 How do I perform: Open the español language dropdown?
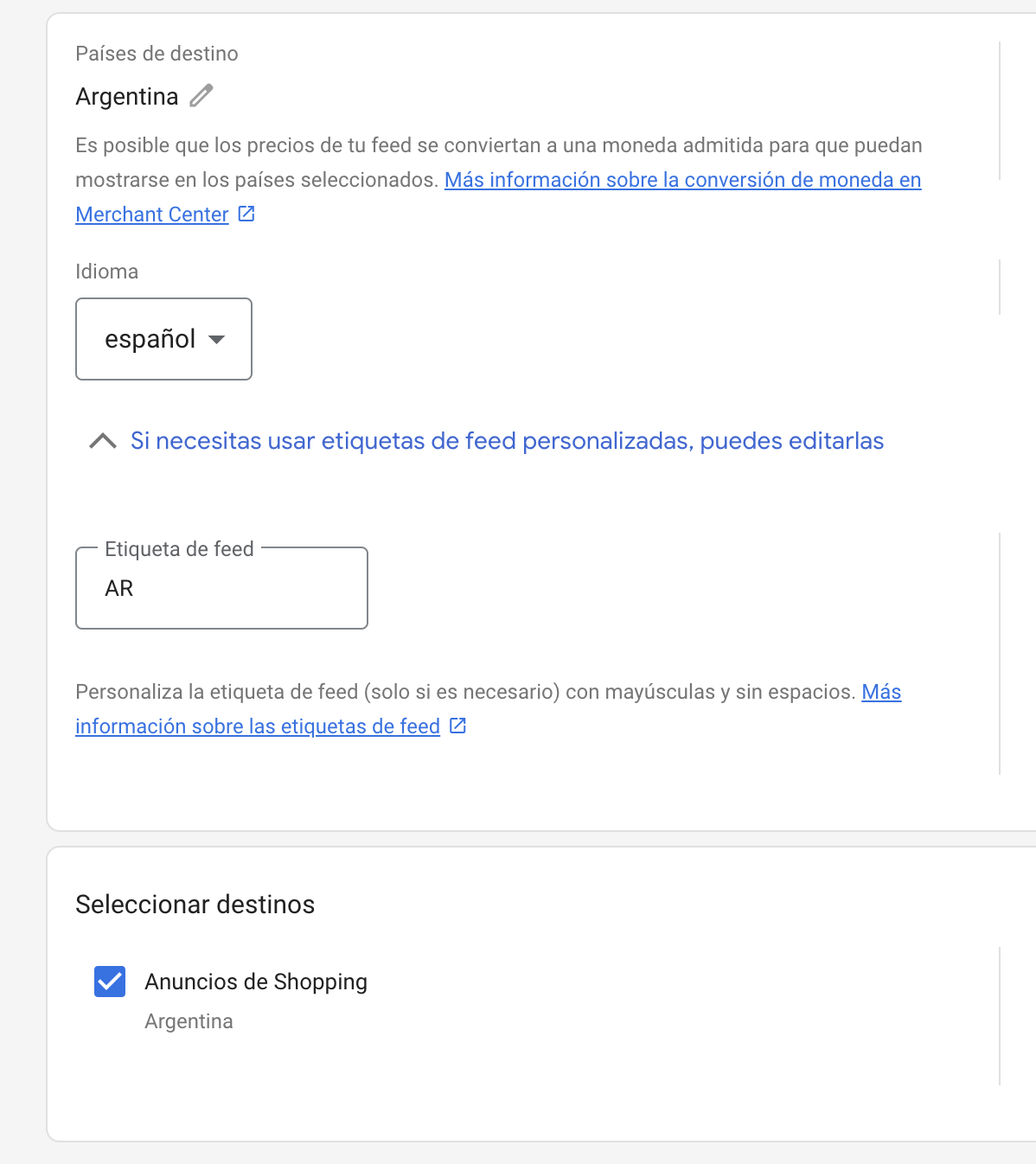(x=163, y=339)
